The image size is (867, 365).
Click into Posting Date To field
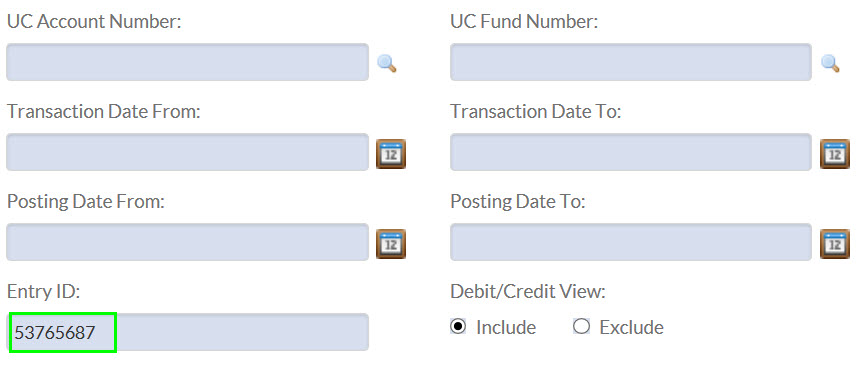click(x=631, y=242)
